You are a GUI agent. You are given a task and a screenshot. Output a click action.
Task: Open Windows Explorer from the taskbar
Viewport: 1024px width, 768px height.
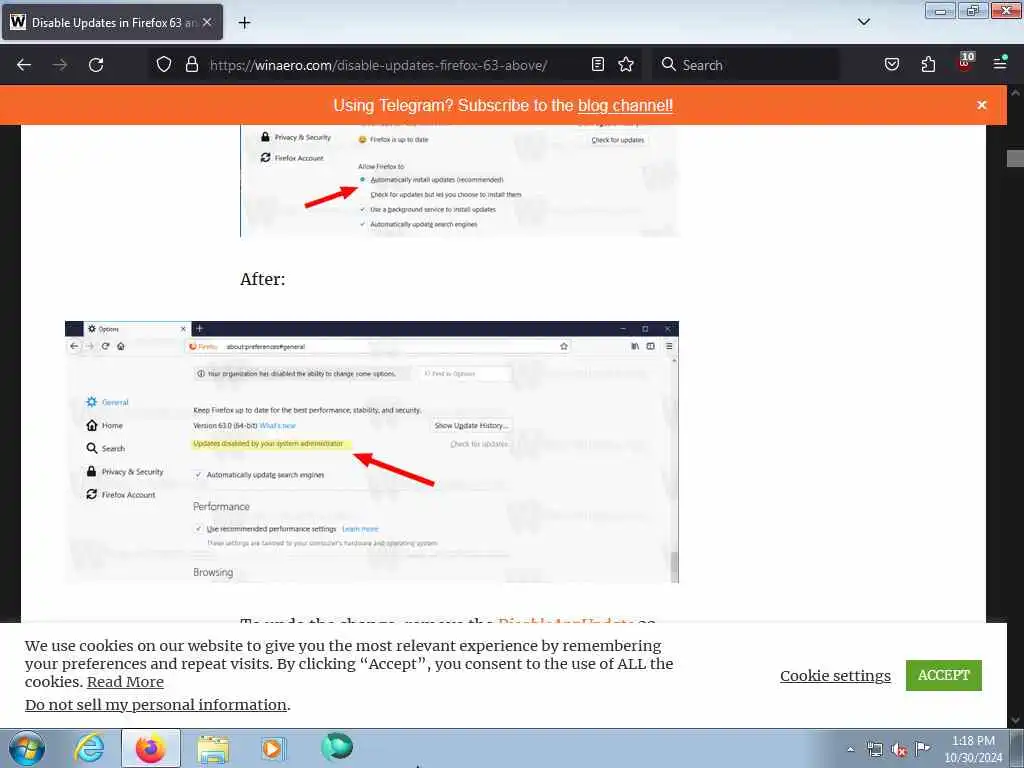pos(213,750)
